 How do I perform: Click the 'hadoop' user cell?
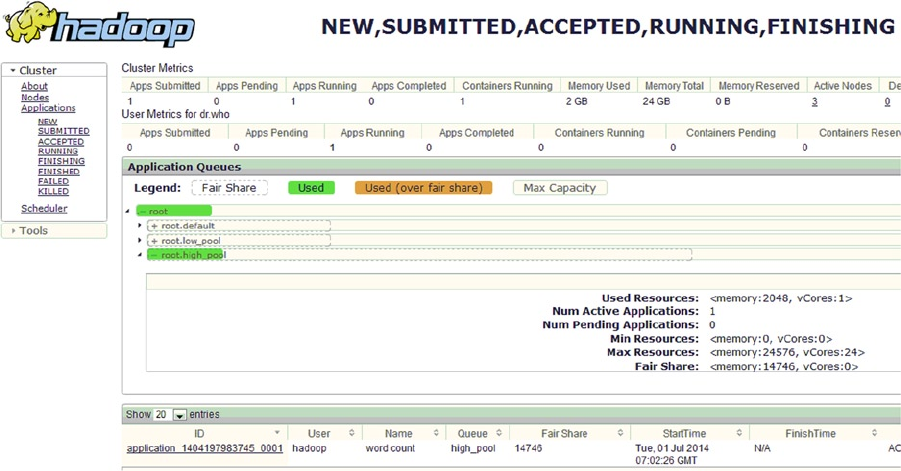click(309, 448)
